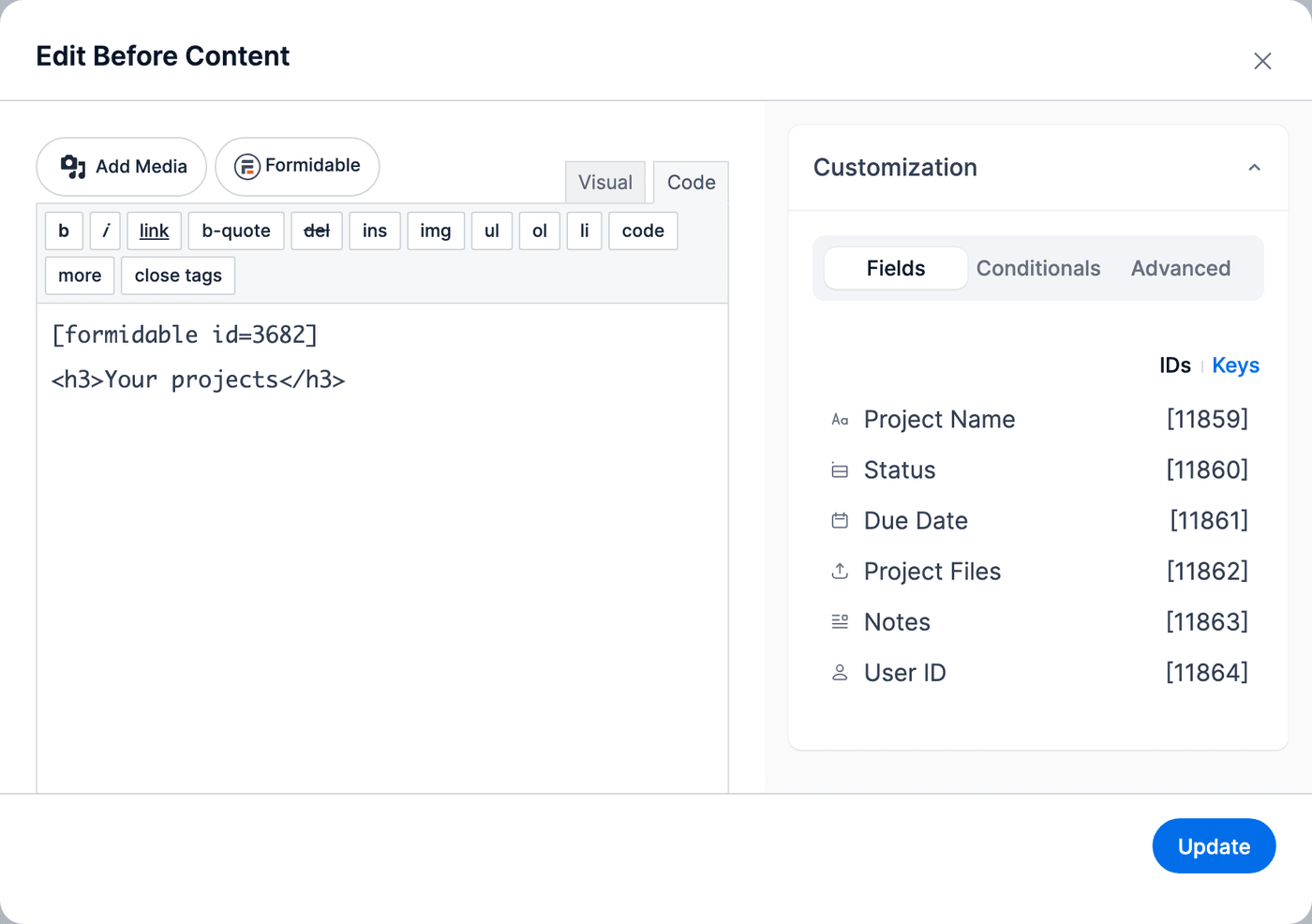Click the Project Name text field icon
Viewport: 1312px width, 924px height.
[840, 420]
